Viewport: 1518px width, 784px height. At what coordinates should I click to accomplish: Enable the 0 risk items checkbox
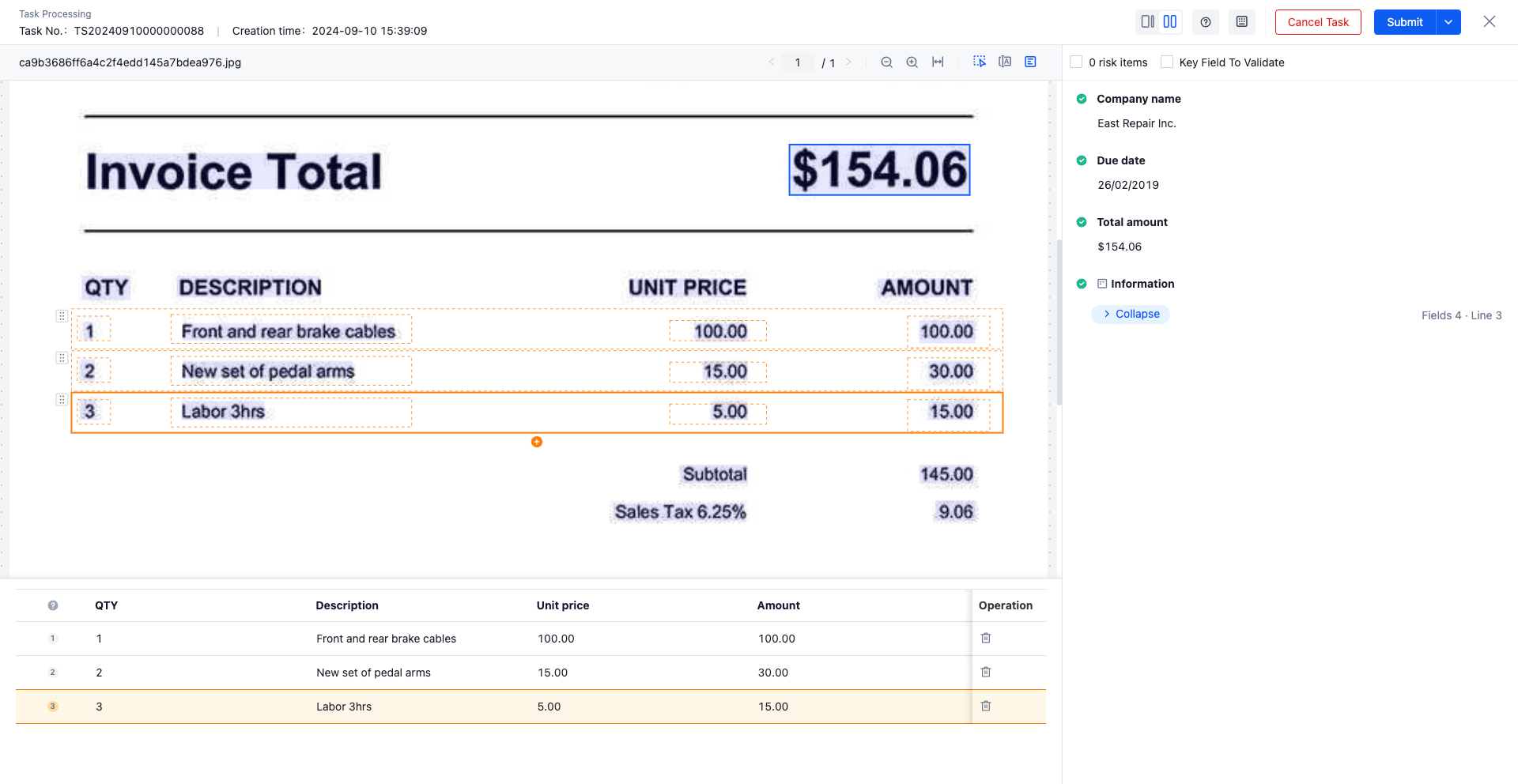click(1076, 62)
